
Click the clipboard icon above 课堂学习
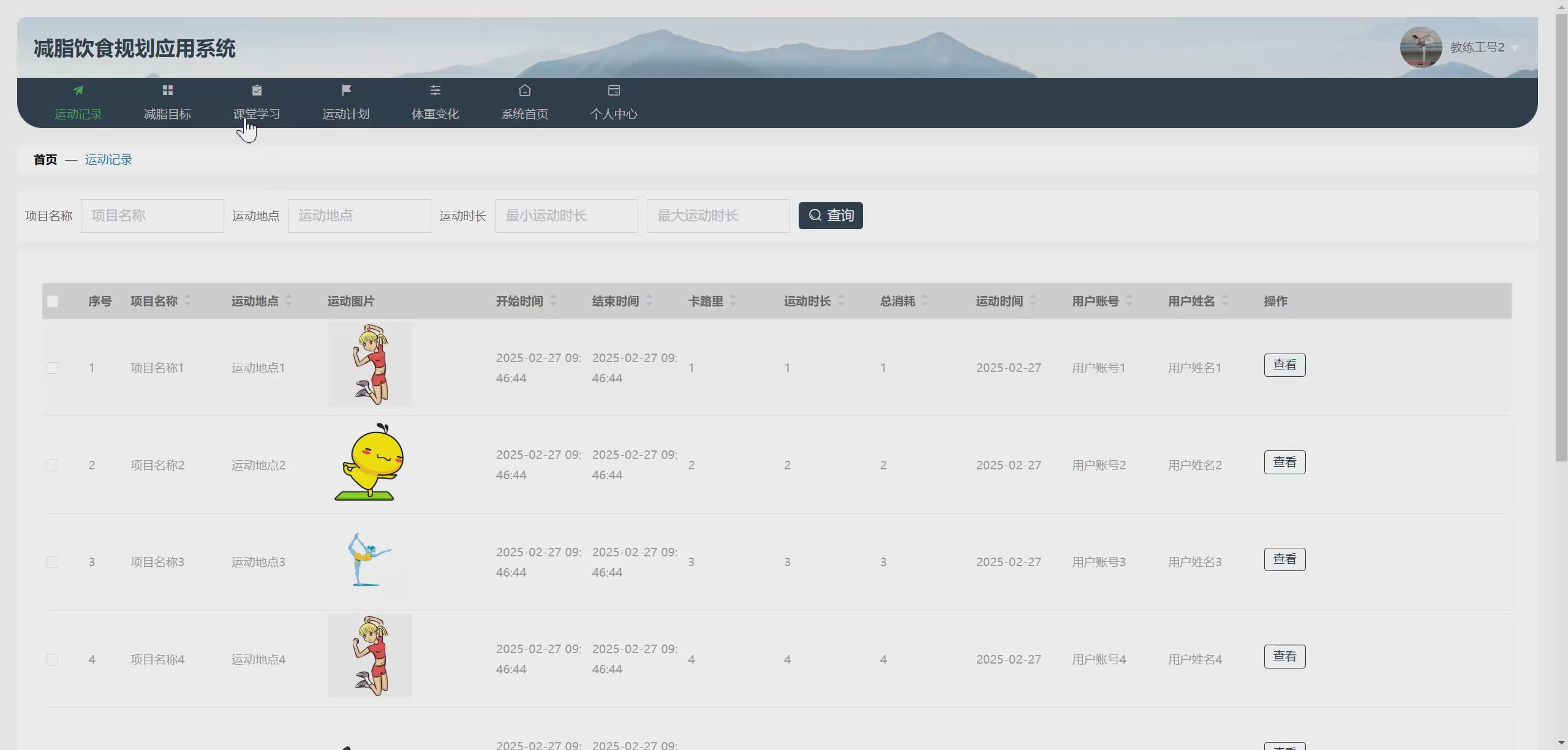[x=257, y=91]
